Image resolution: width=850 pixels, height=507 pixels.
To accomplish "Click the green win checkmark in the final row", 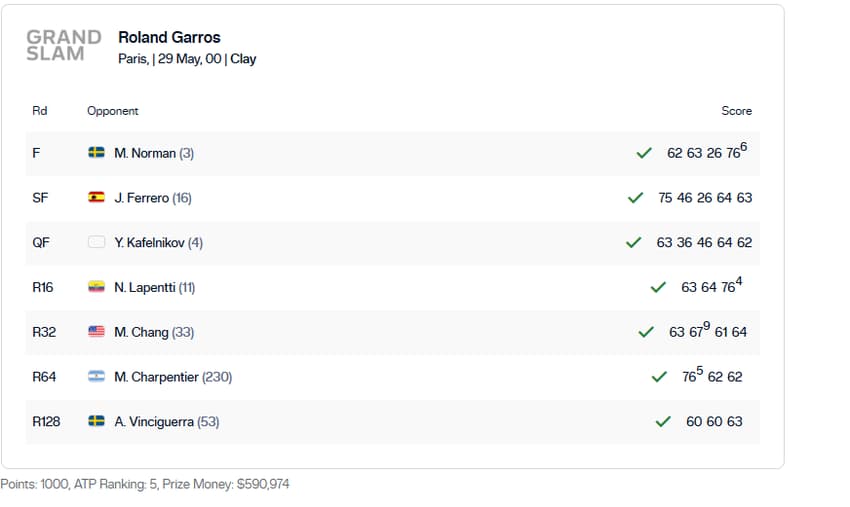I will point(644,153).
